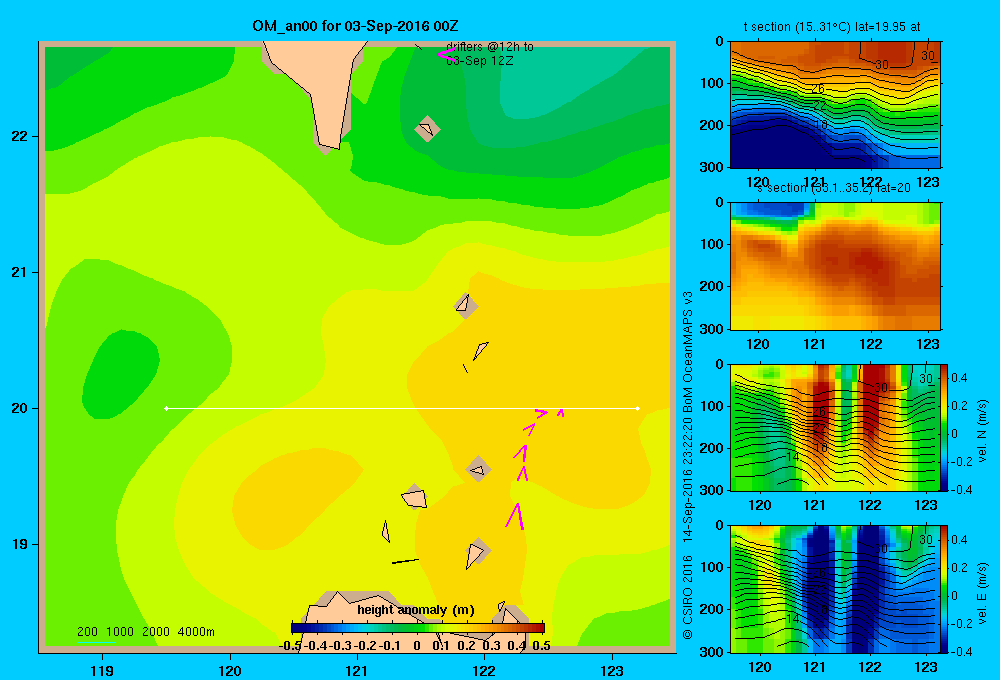Screen dimensions: 1000x680
Task: Click main map longitude label 123
Action: tap(612, 670)
